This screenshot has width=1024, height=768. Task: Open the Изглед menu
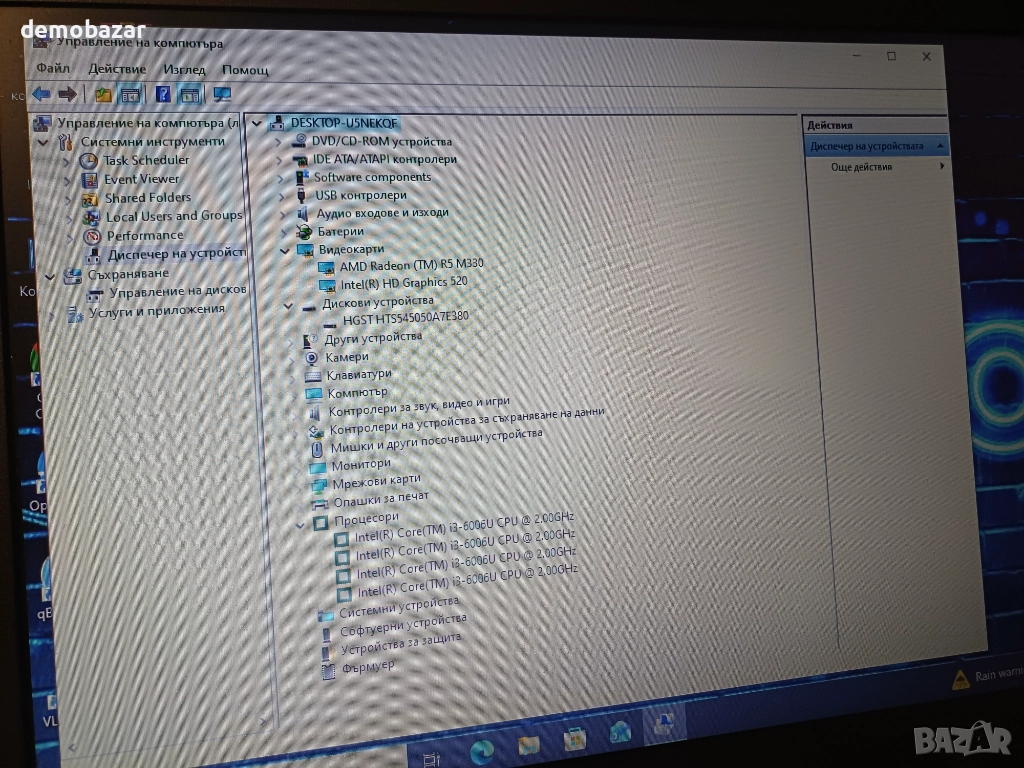(x=184, y=69)
